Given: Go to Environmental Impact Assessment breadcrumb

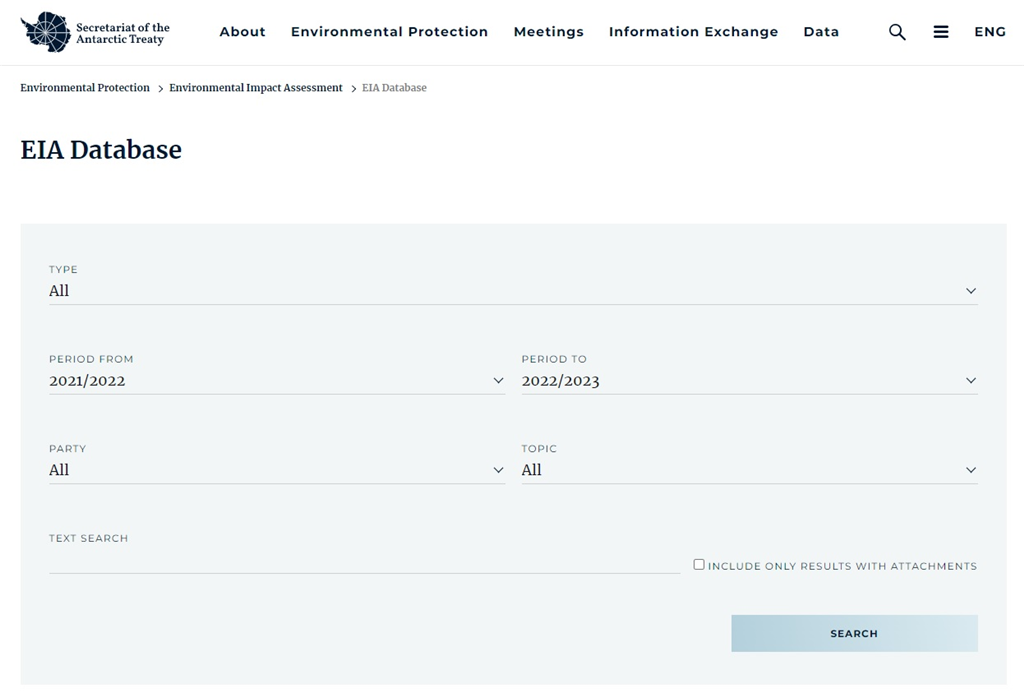Looking at the screenshot, I should (x=255, y=88).
